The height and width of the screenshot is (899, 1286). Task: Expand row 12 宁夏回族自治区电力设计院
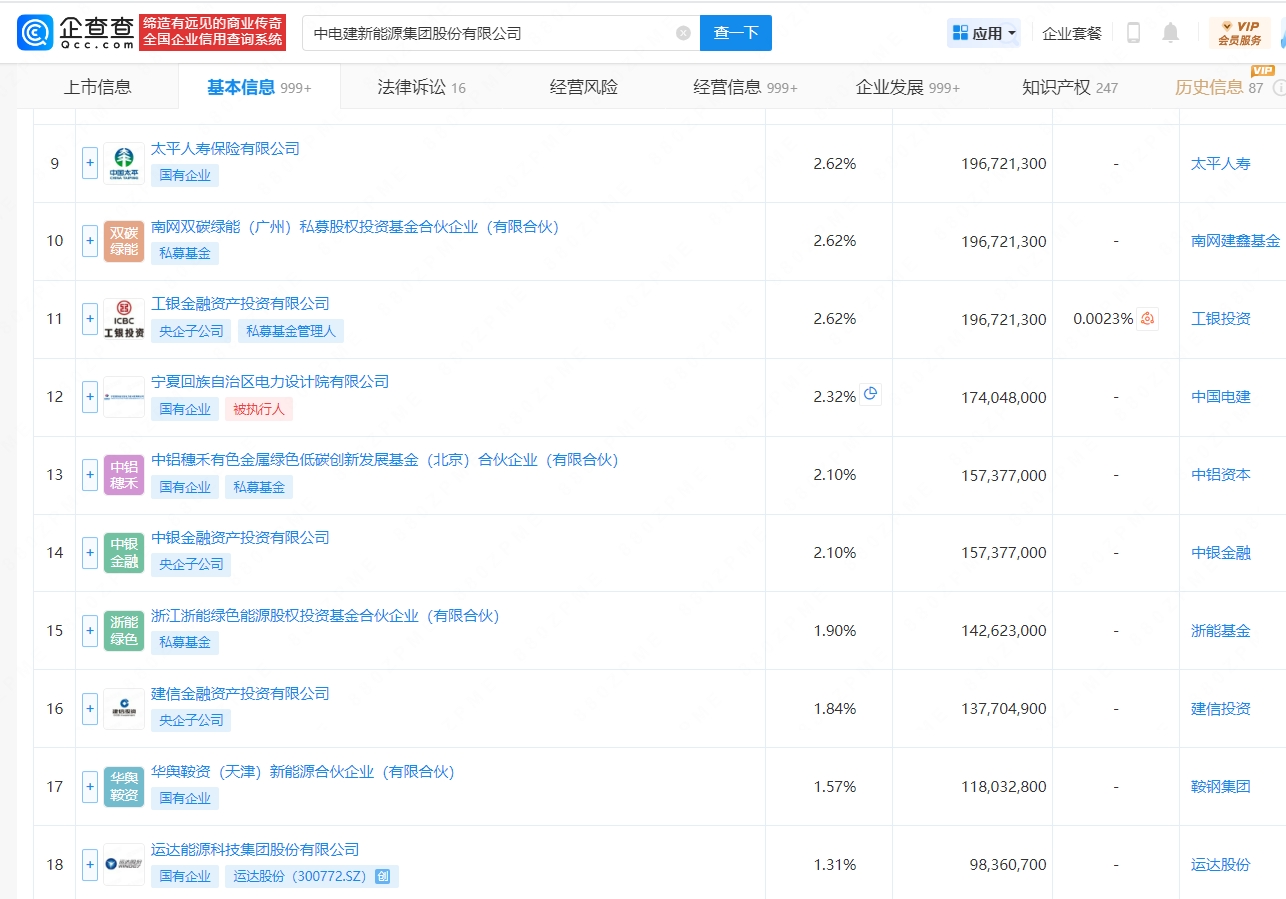(x=90, y=397)
